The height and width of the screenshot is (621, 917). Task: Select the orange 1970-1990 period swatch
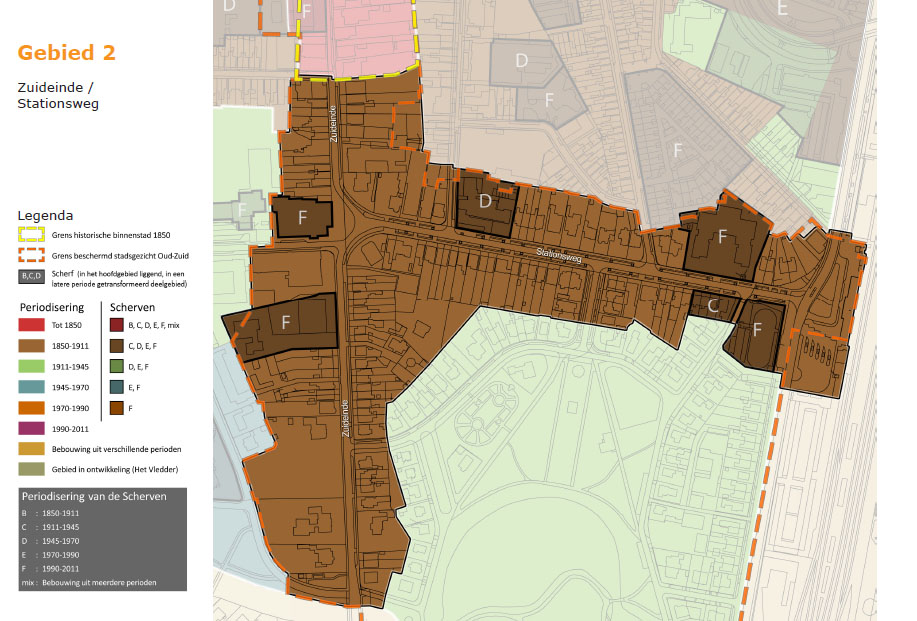click(31, 408)
